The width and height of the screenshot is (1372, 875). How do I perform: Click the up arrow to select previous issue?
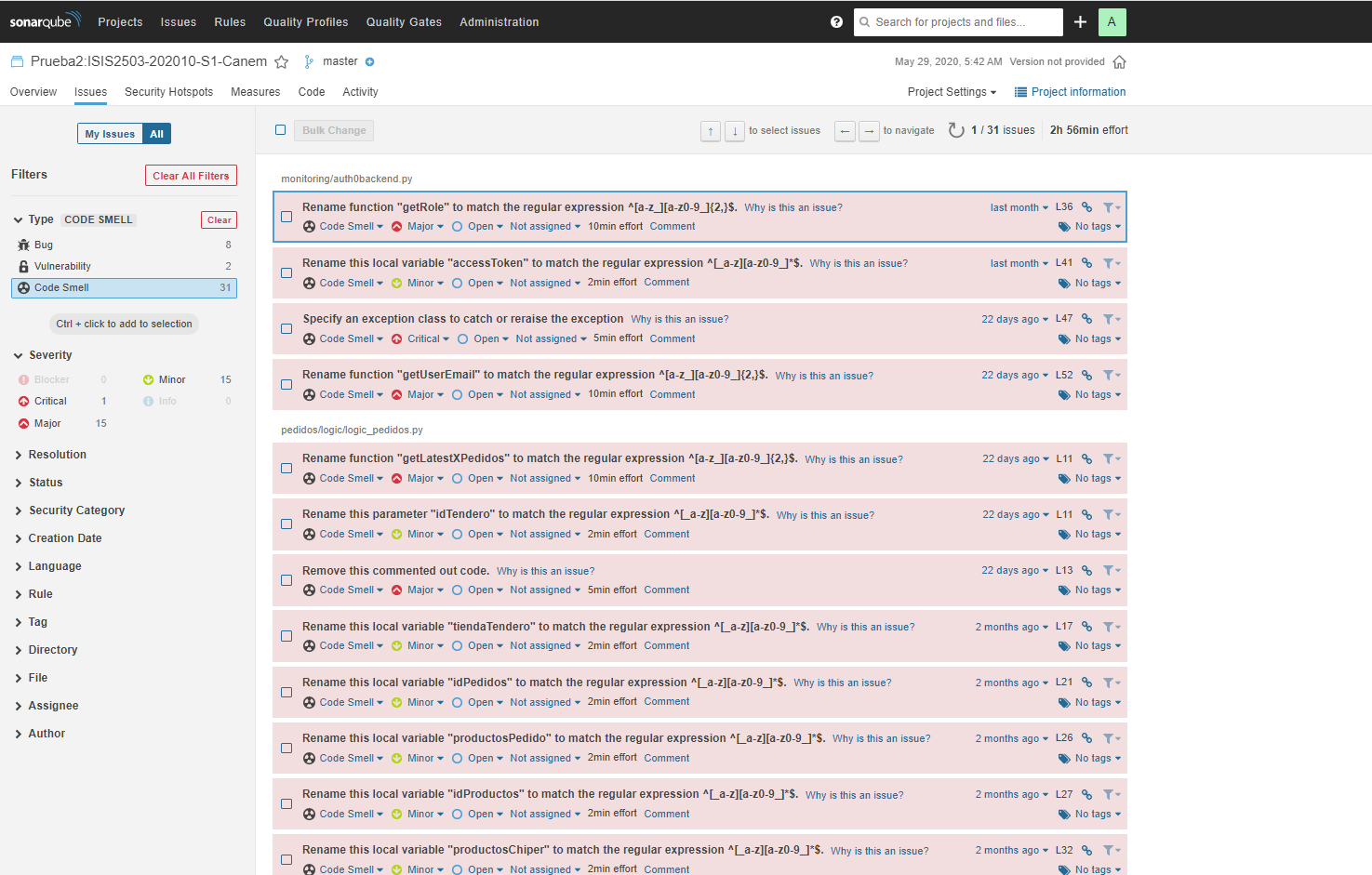(x=711, y=131)
